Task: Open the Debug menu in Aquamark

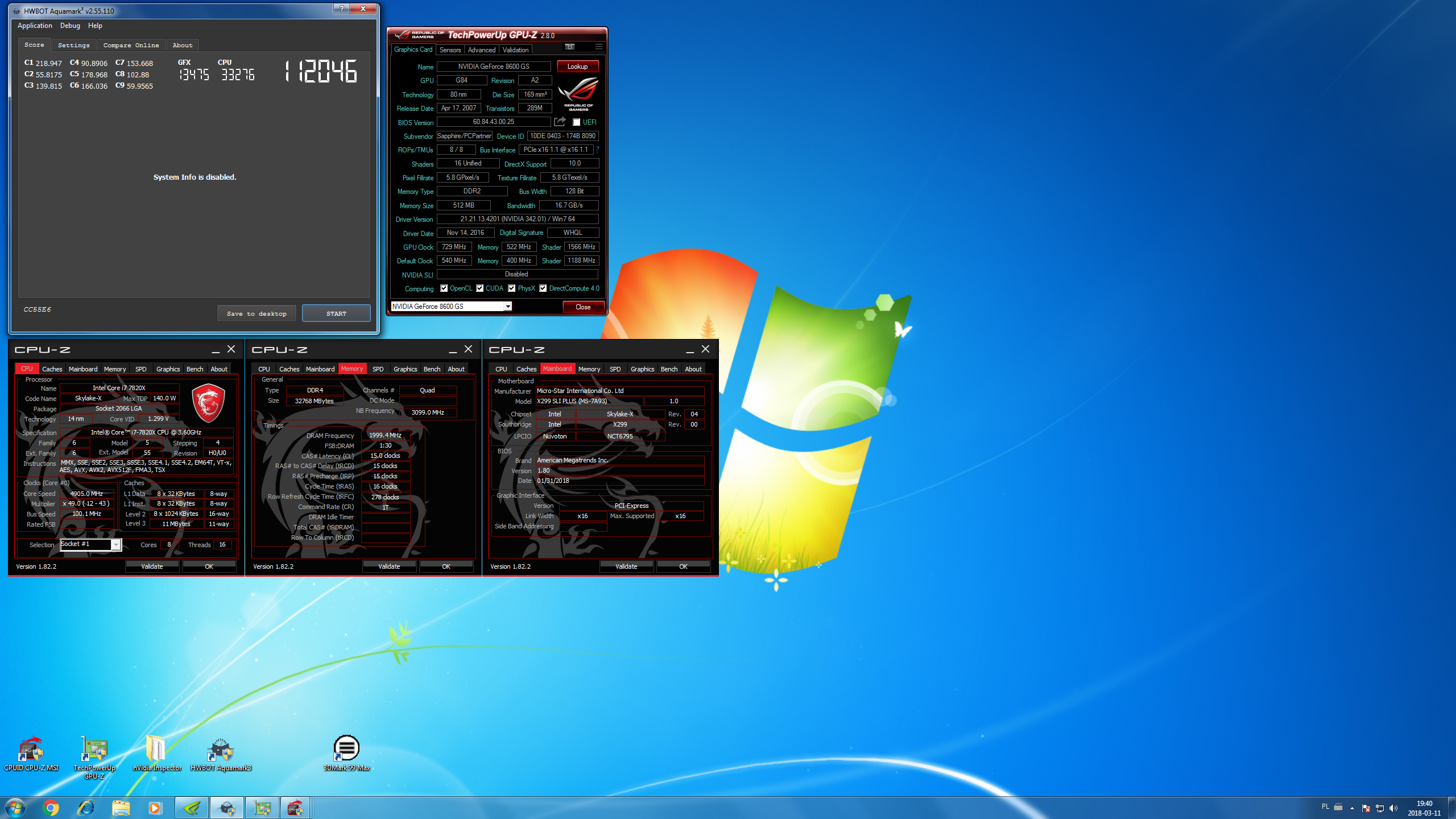Action: [70, 26]
